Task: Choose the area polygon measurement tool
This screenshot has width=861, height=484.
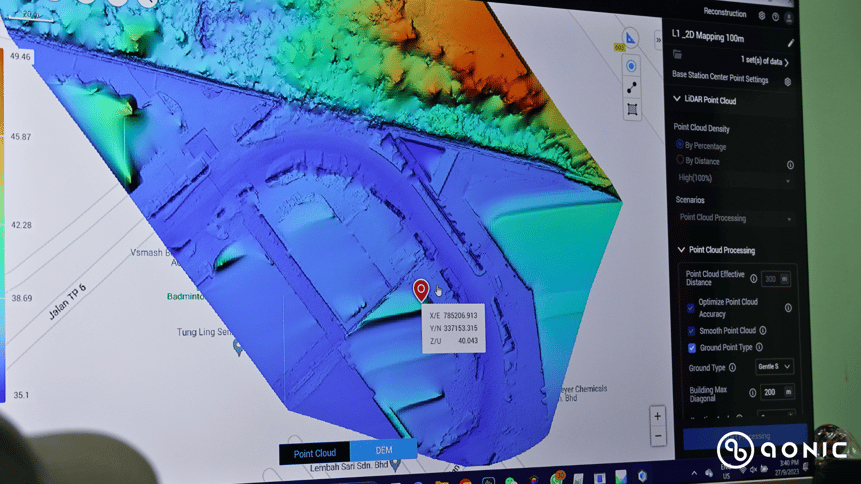Action: [632, 110]
